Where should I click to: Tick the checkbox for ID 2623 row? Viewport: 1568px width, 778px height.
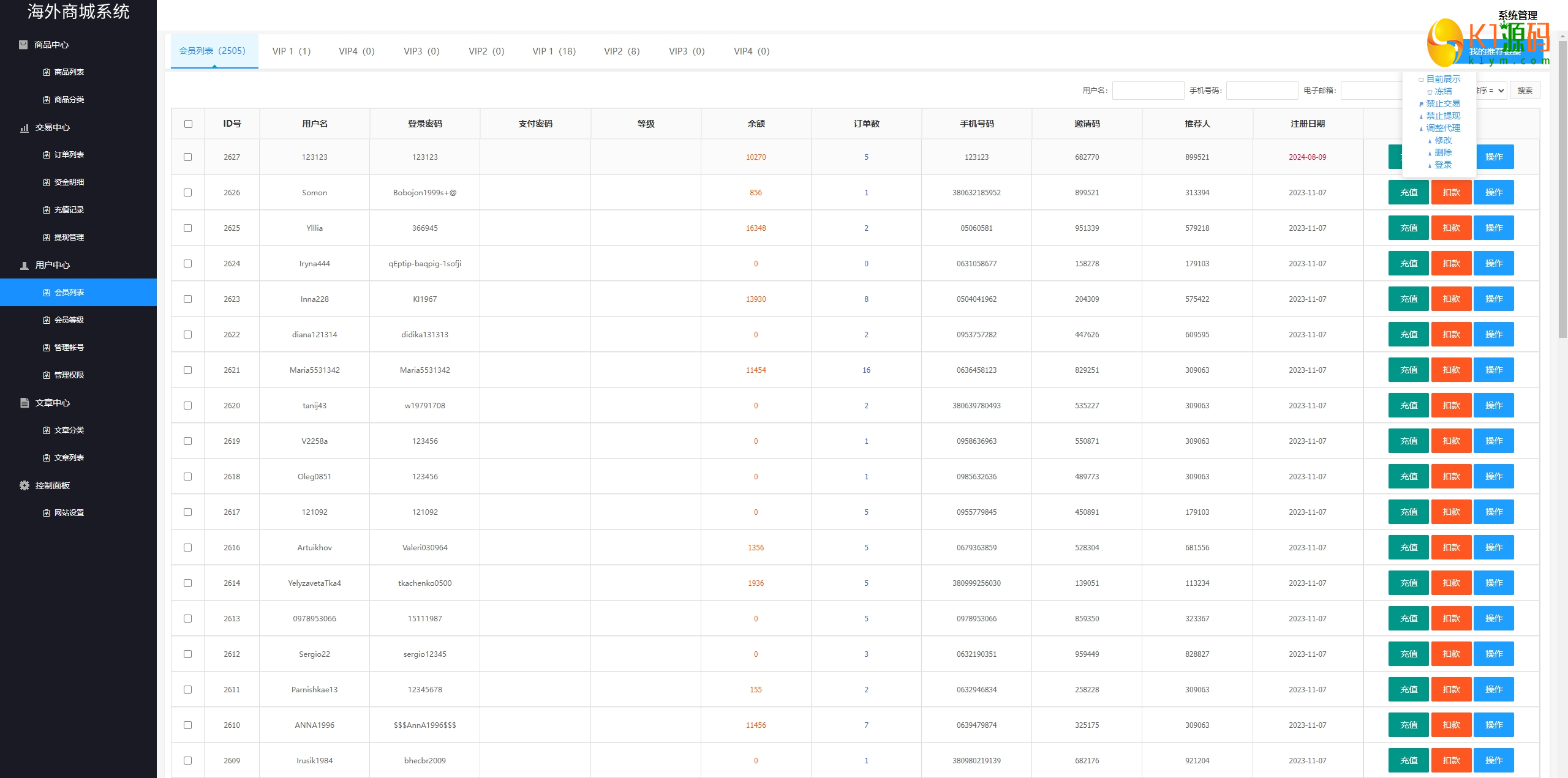[x=188, y=299]
